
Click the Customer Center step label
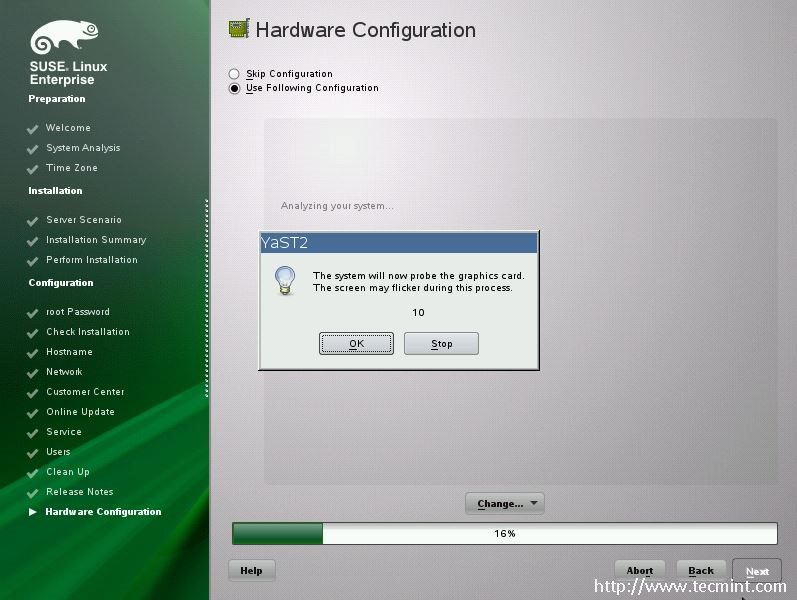pos(85,392)
